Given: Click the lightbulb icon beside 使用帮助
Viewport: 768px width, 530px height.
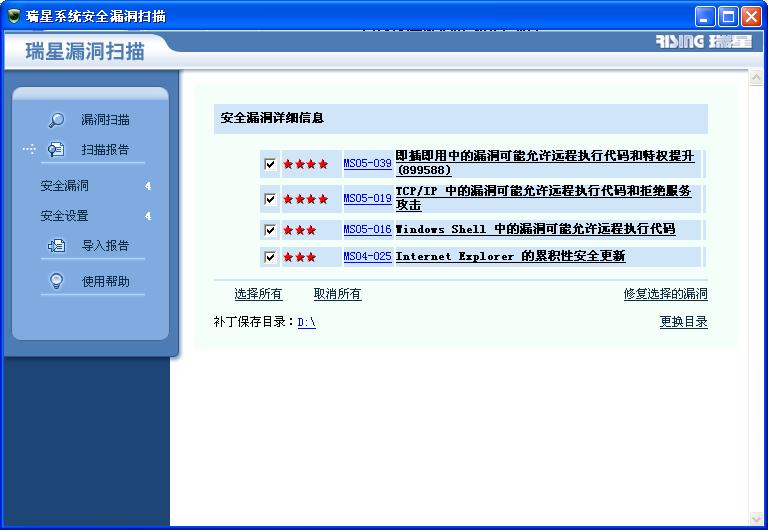Looking at the screenshot, I should [56, 281].
